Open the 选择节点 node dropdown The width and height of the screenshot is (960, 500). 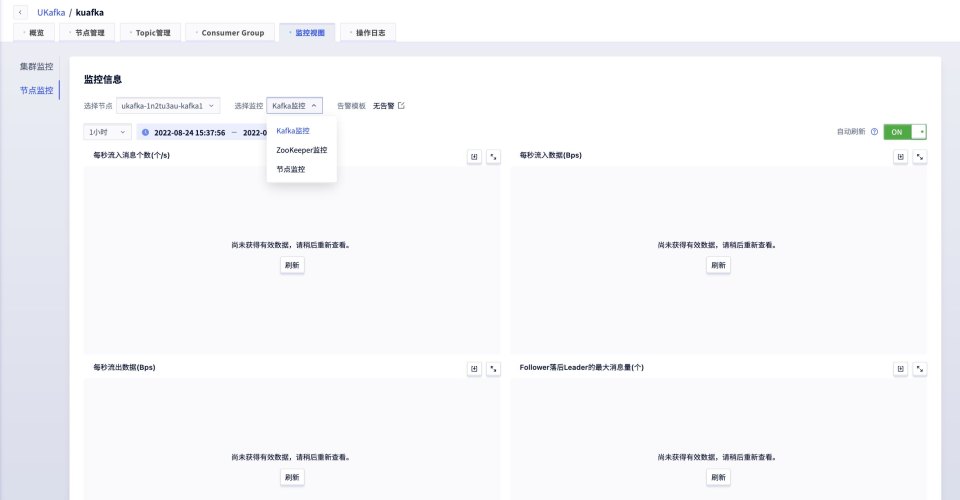[168, 106]
